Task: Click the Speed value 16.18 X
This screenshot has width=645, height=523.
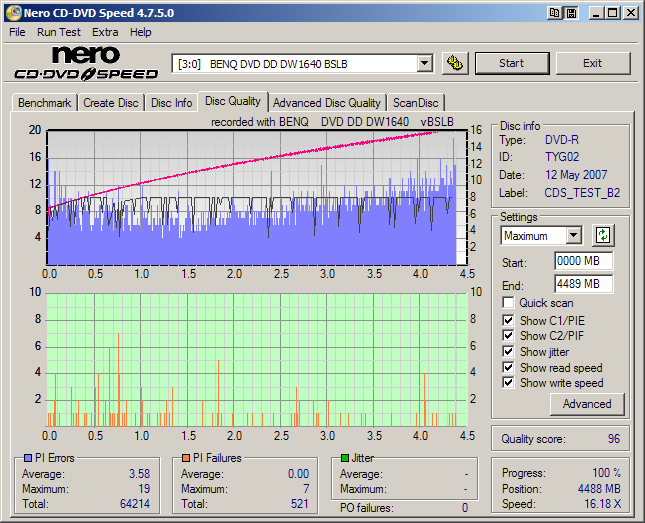Action: [x=603, y=504]
